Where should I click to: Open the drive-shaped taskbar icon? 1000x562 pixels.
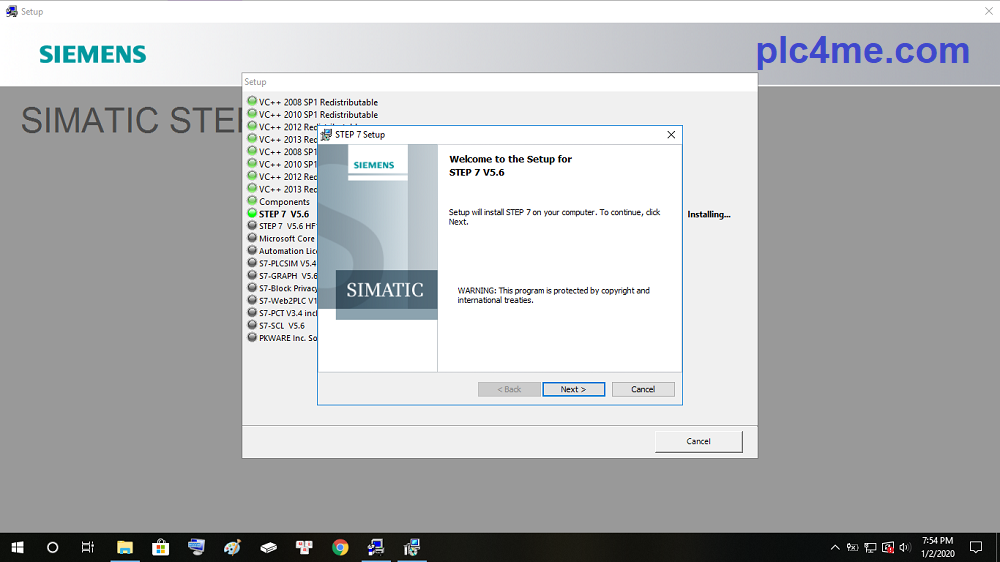pos(268,547)
